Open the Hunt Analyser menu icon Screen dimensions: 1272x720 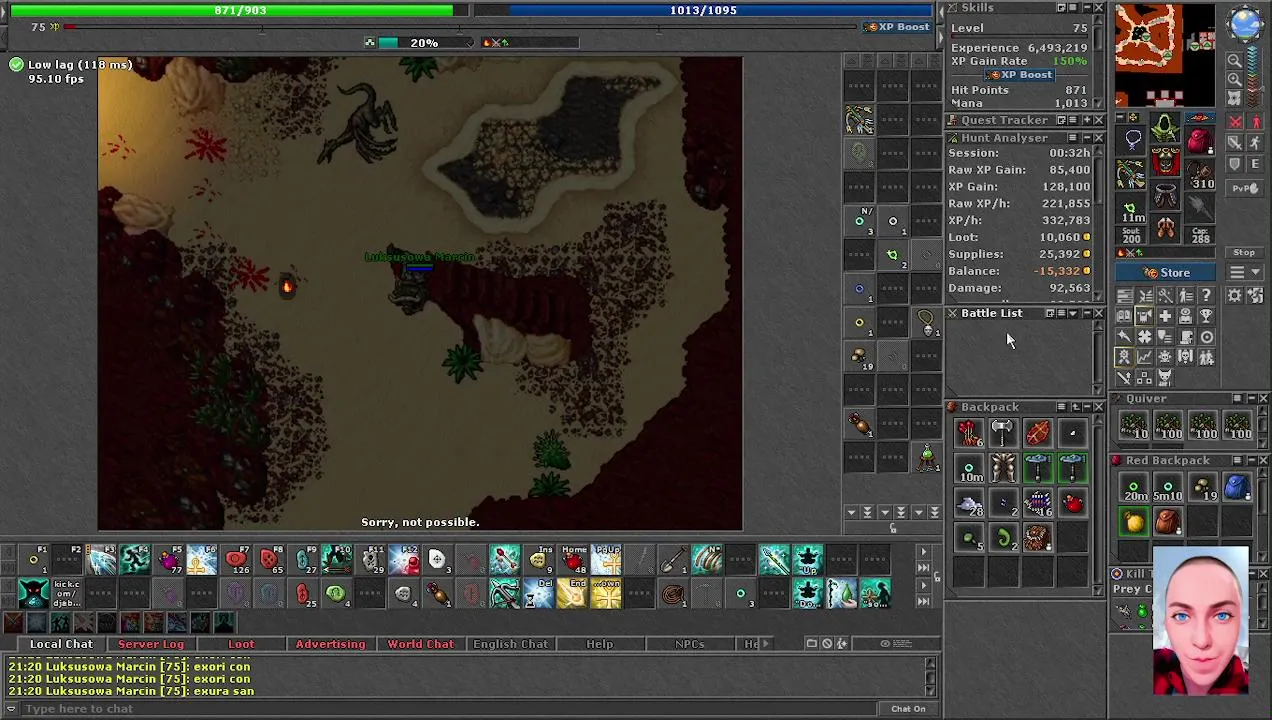point(1073,138)
